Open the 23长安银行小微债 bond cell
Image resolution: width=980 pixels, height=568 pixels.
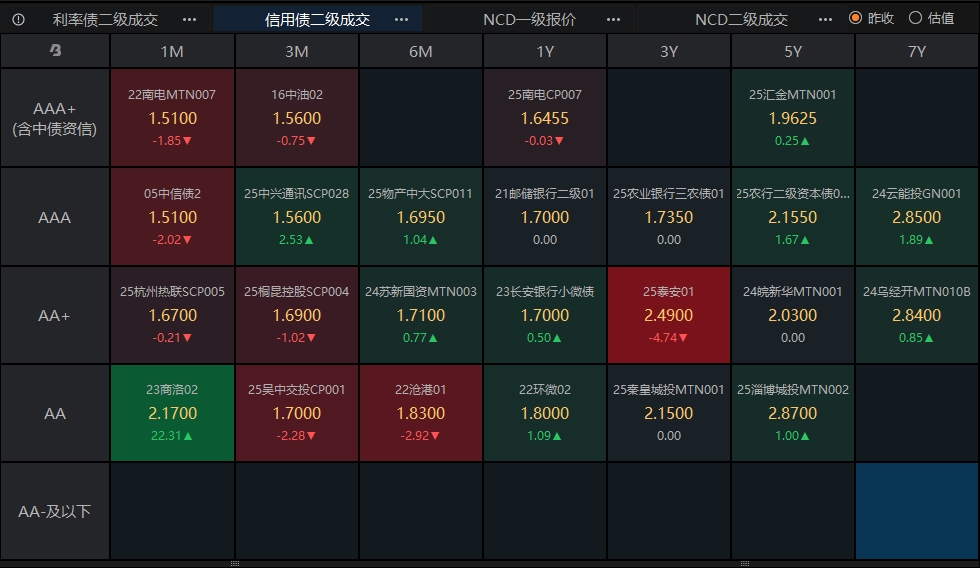click(545, 315)
